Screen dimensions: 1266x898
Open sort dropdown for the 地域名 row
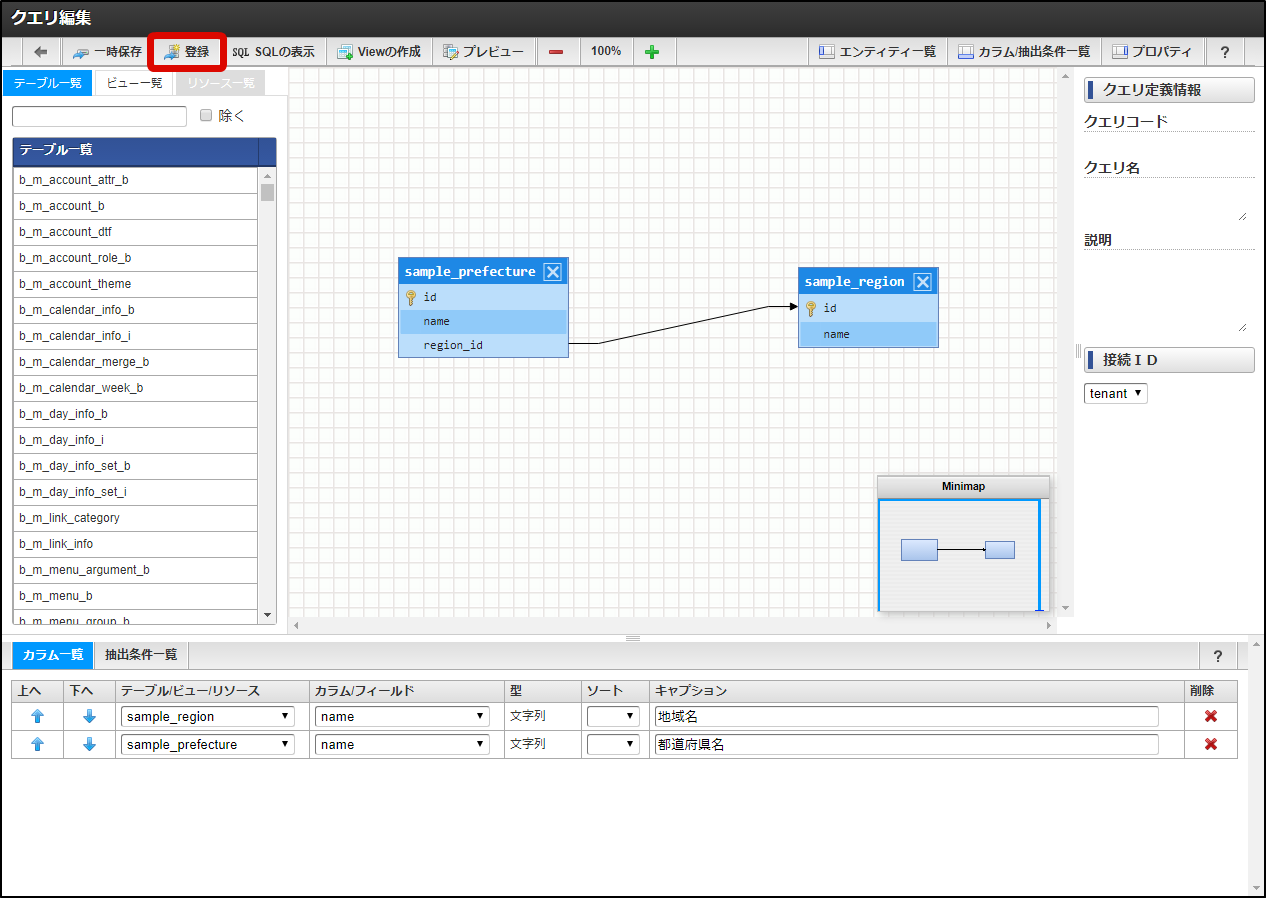point(612,716)
